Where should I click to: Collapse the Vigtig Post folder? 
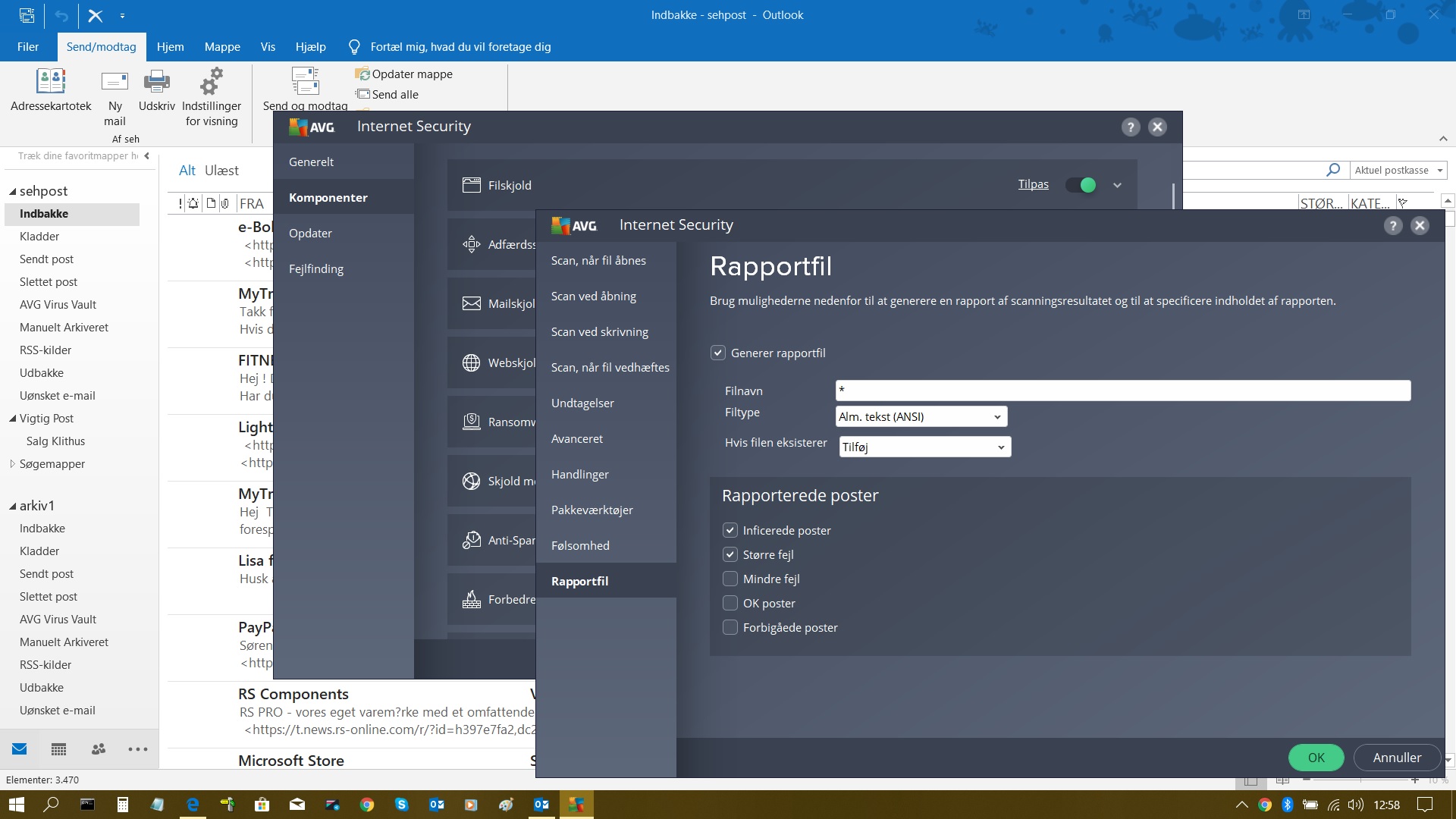(x=12, y=419)
